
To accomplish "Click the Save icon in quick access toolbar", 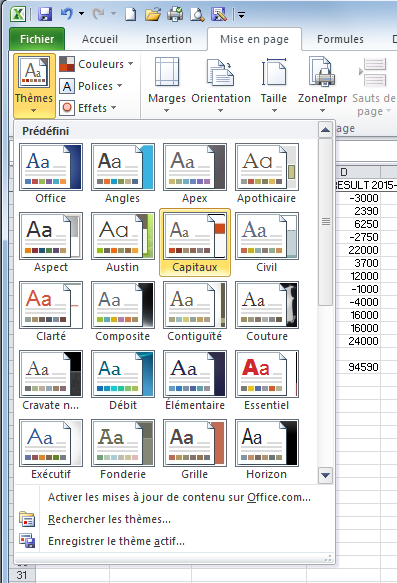I will click(x=45, y=15).
